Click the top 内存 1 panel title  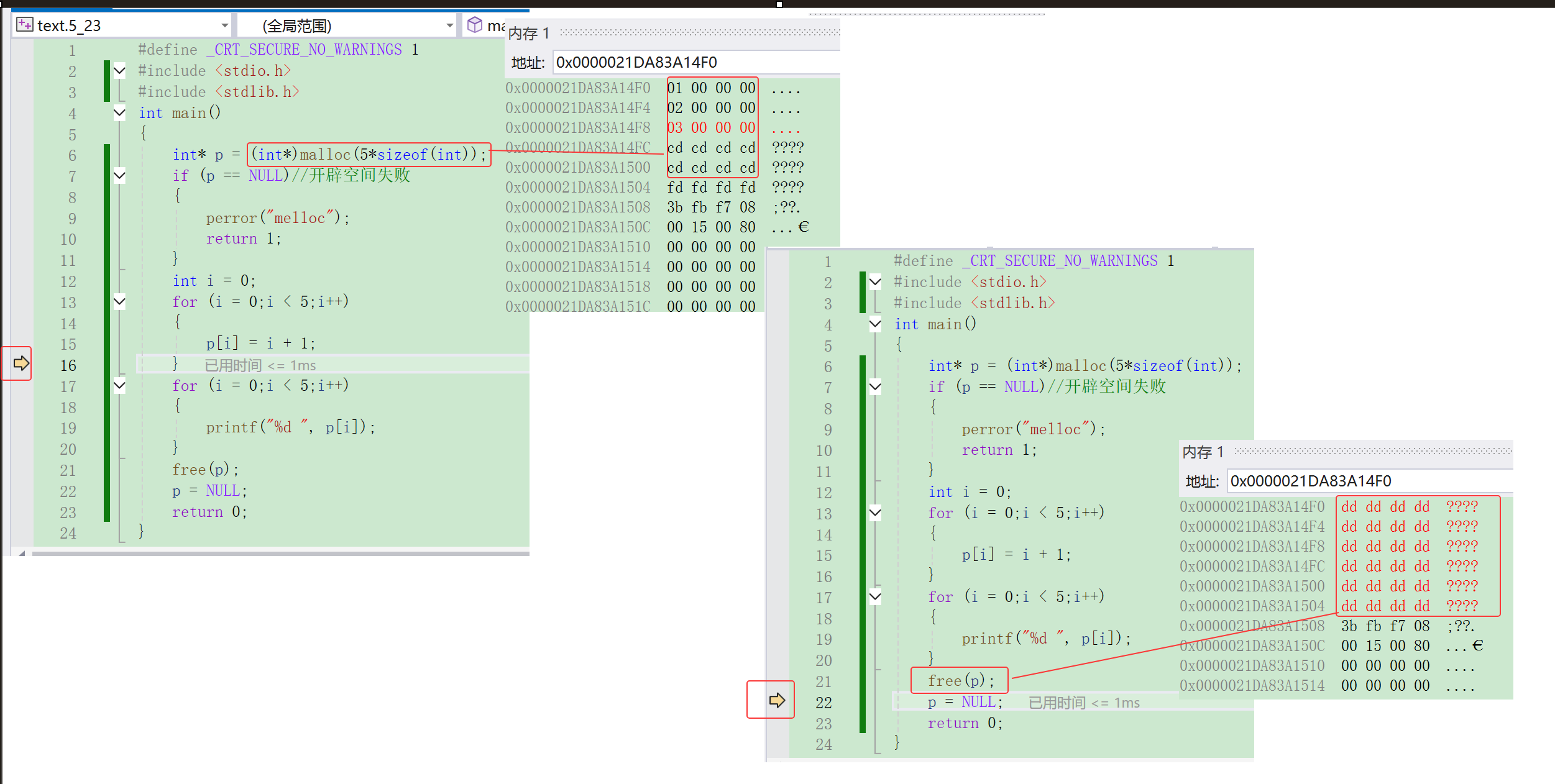(x=529, y=34)
